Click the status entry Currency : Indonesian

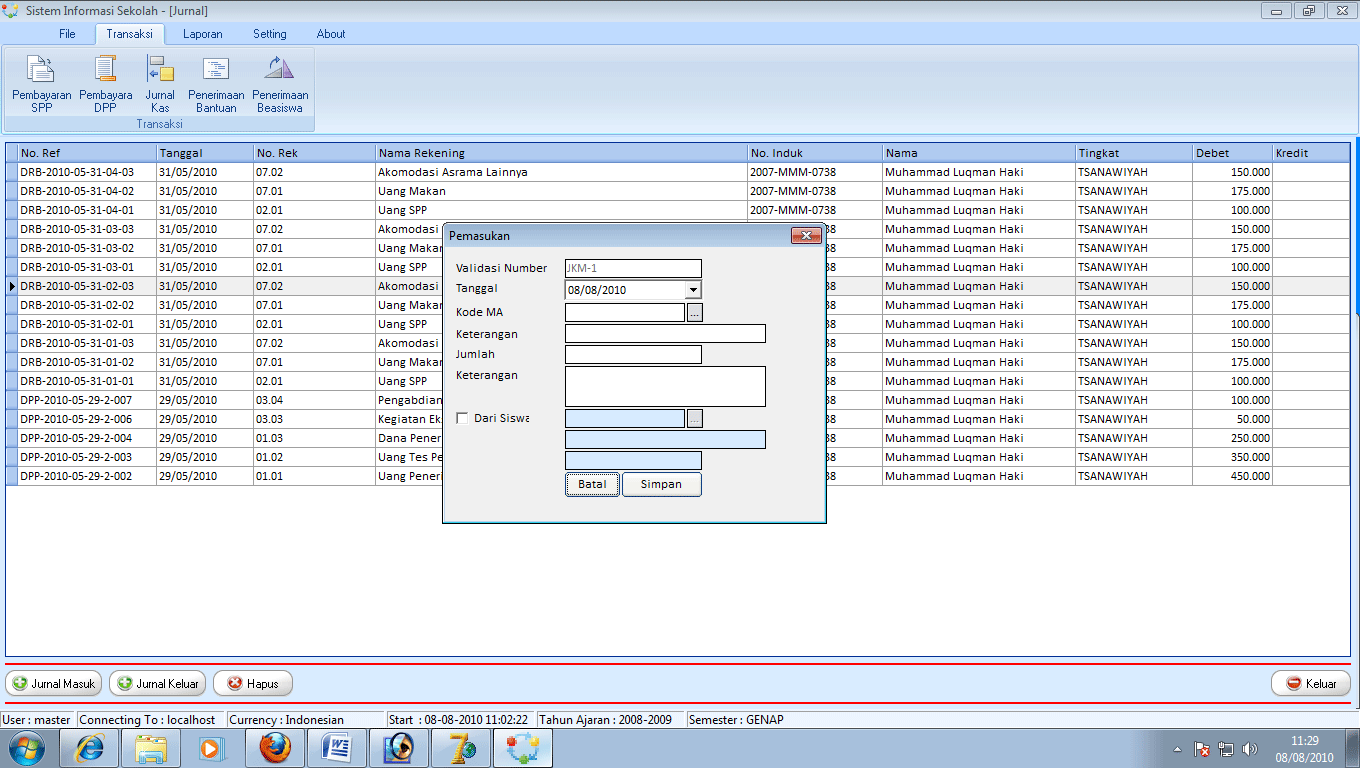[x=305, y=720]
